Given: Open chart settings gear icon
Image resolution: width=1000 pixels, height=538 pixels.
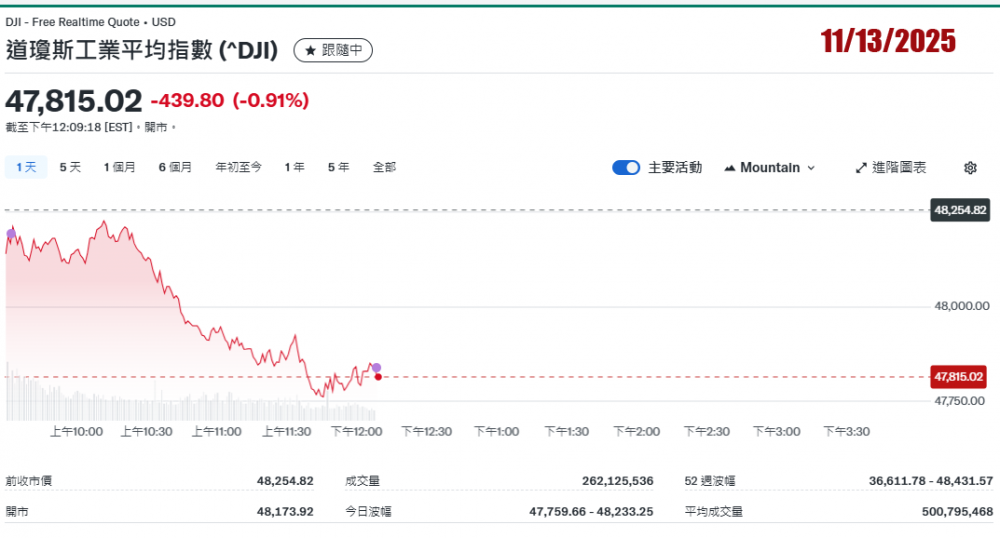Looking at the screenshot, I should click(969, 168).
